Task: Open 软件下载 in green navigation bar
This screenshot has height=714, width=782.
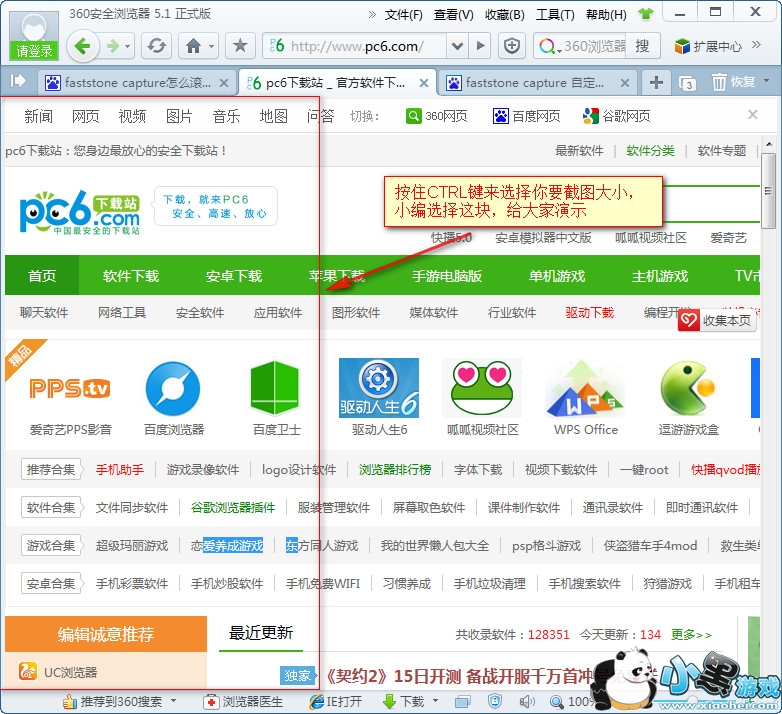Action: pos(131,276)
